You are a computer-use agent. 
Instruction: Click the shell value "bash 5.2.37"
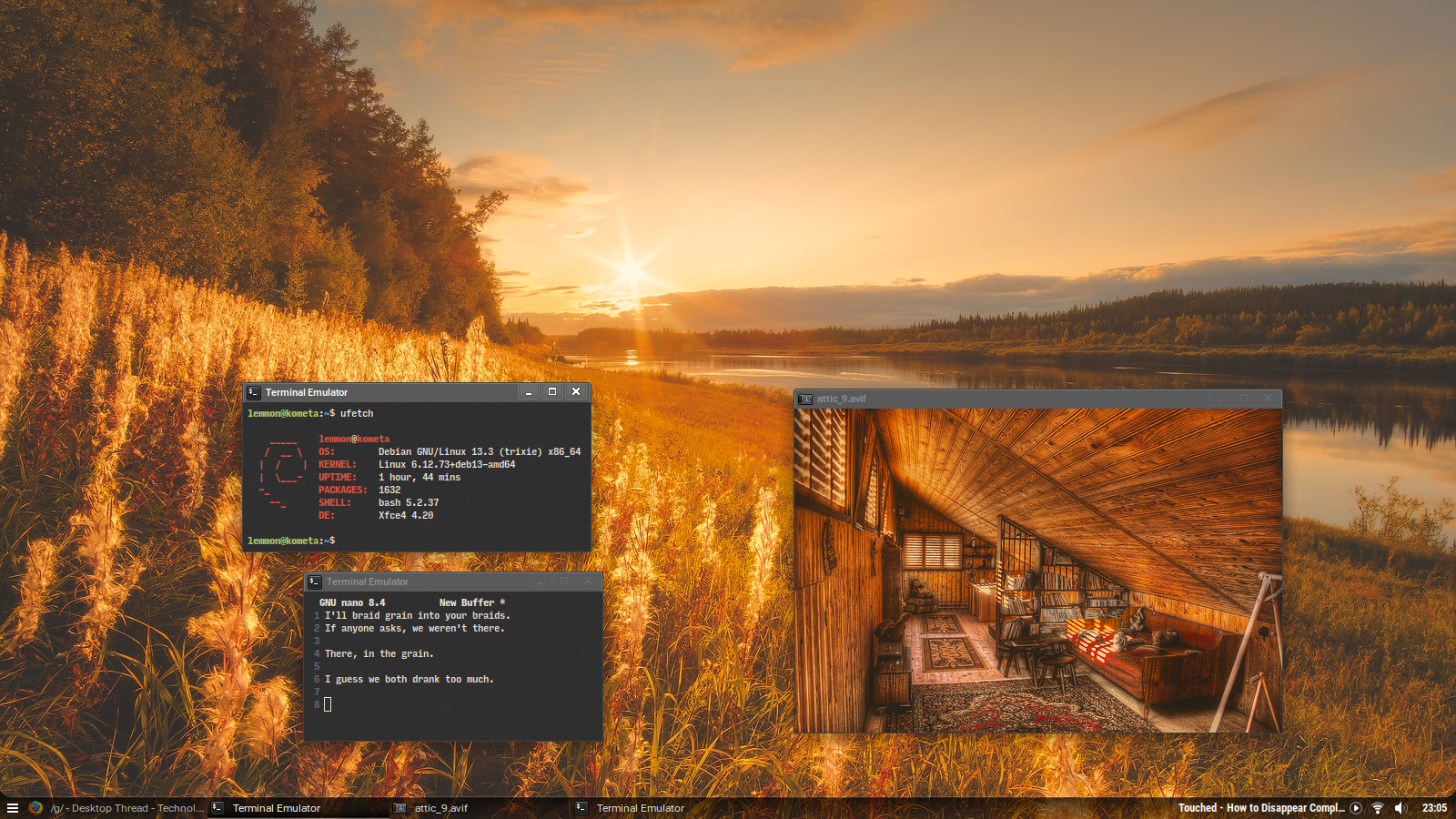409,502
